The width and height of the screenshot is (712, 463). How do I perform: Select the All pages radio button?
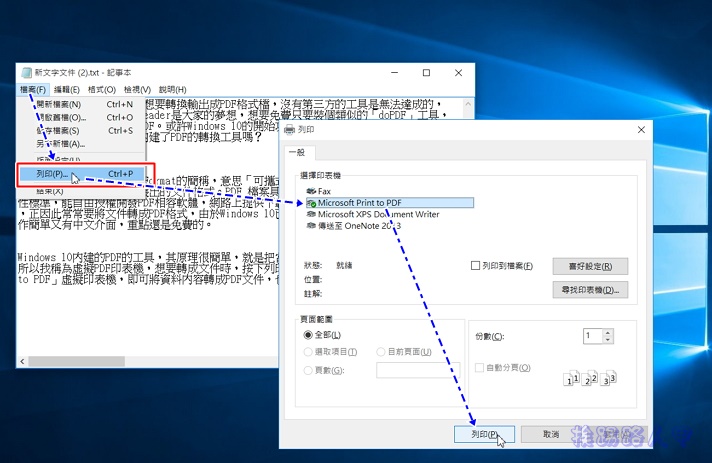tap(308, 335)
